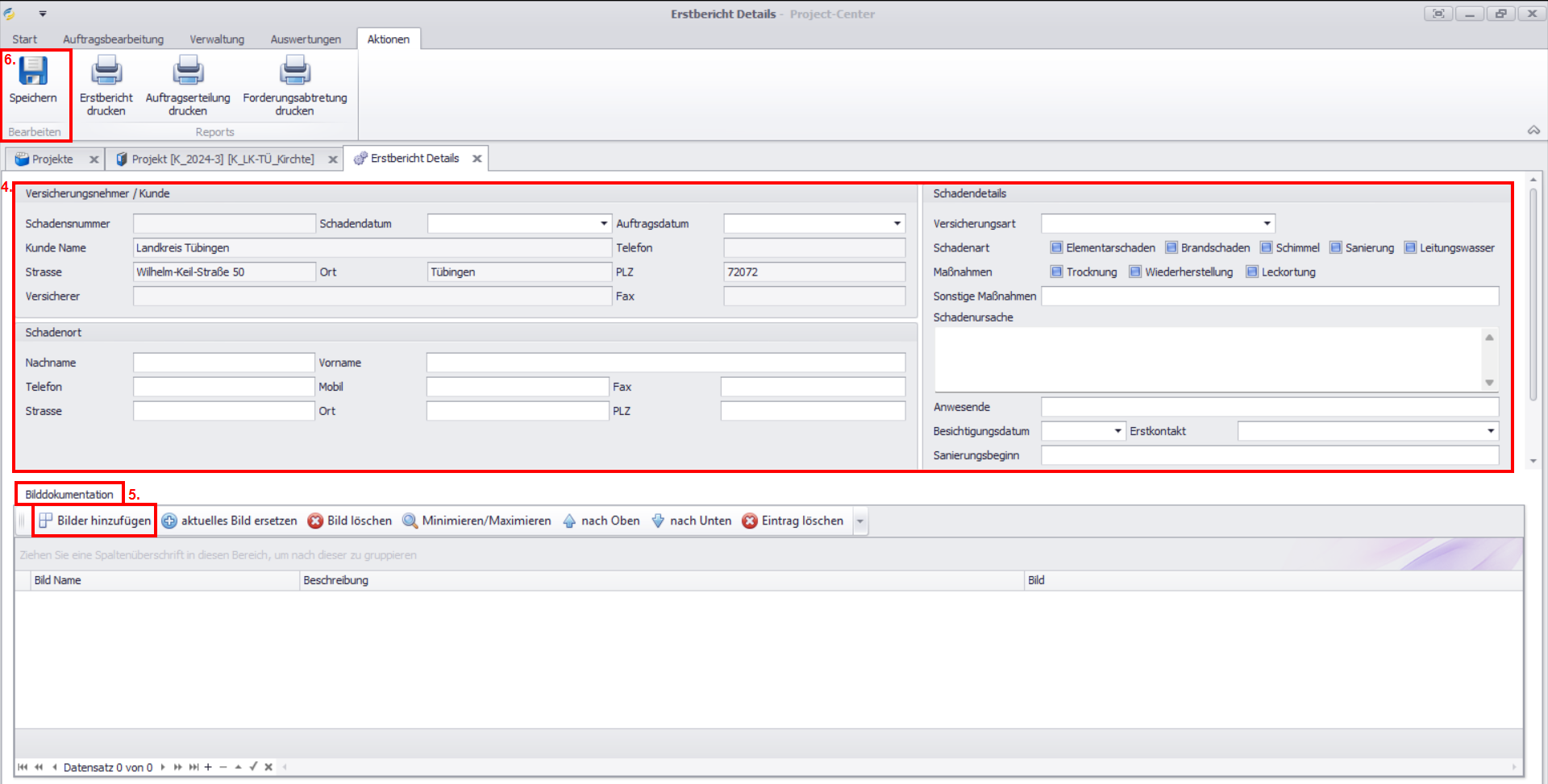Switch to the Auftragsbearbeitung ribbon tab

coord(113,39)
